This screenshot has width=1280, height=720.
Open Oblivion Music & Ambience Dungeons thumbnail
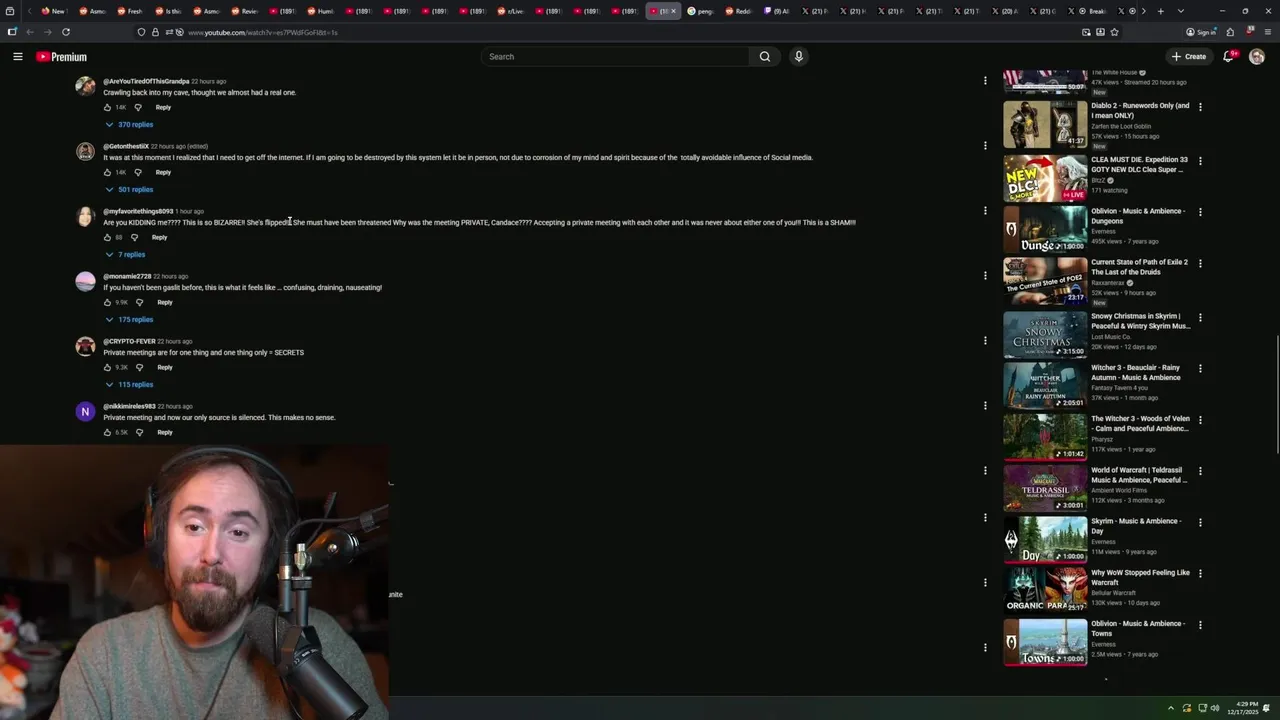[x=1045, y=229]
